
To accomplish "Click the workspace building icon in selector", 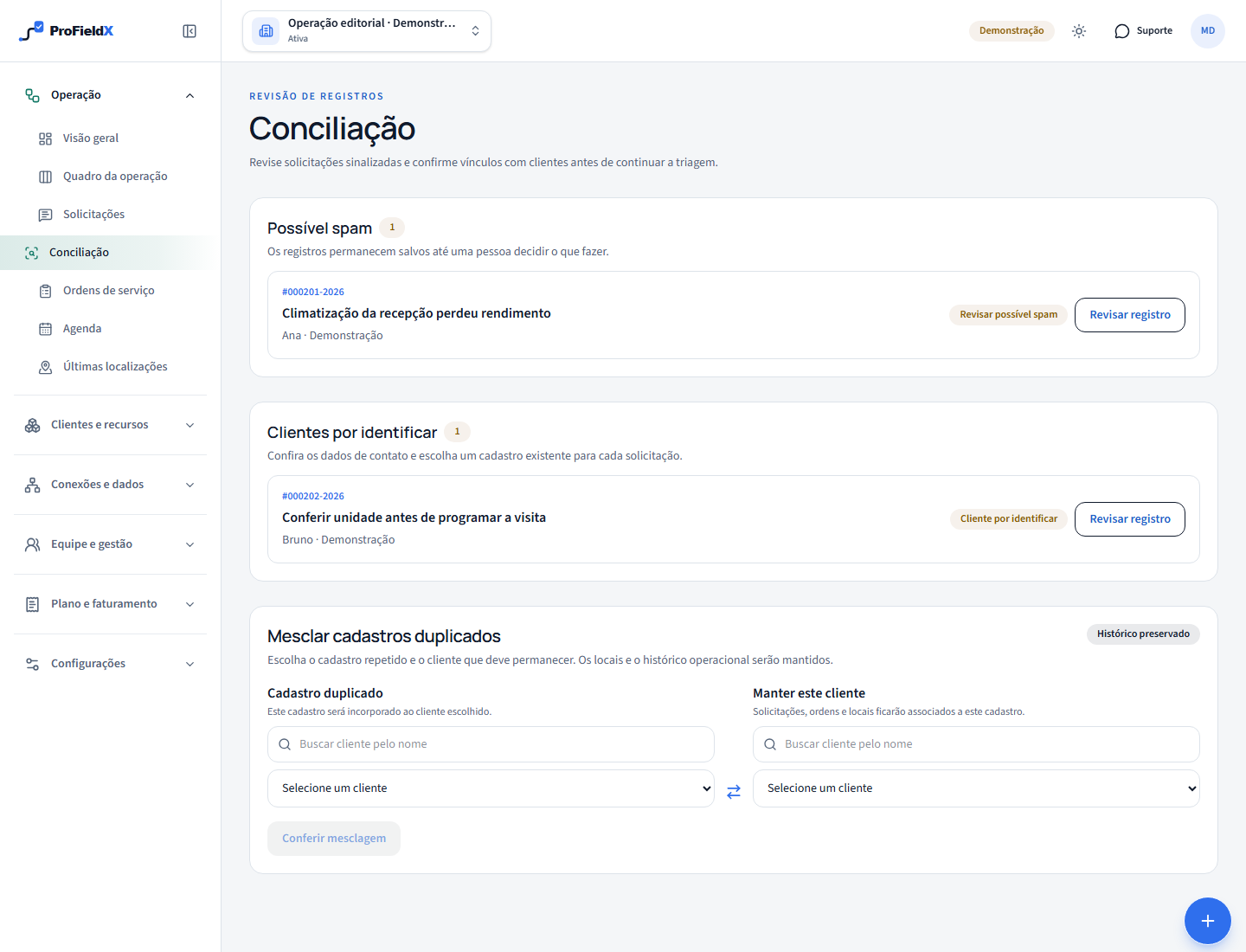I will pyautogui.click(x=267, y=31).
